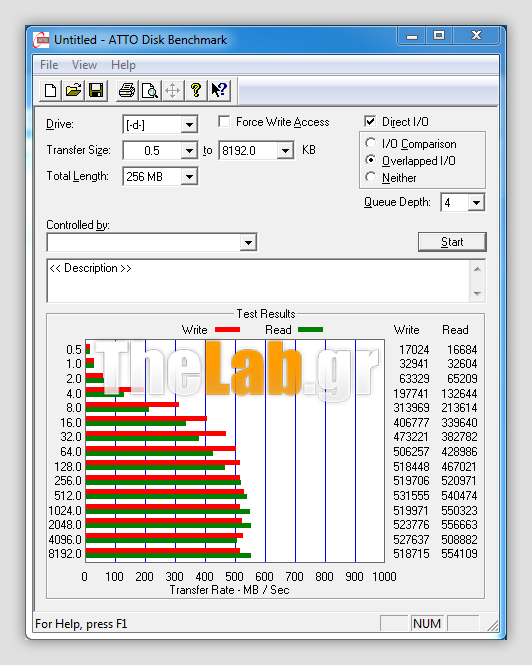Expand the Total Length 256 MB dropdown
This screenshot has width=532, height=665.
pyautogui.click(x=189, y=176)
